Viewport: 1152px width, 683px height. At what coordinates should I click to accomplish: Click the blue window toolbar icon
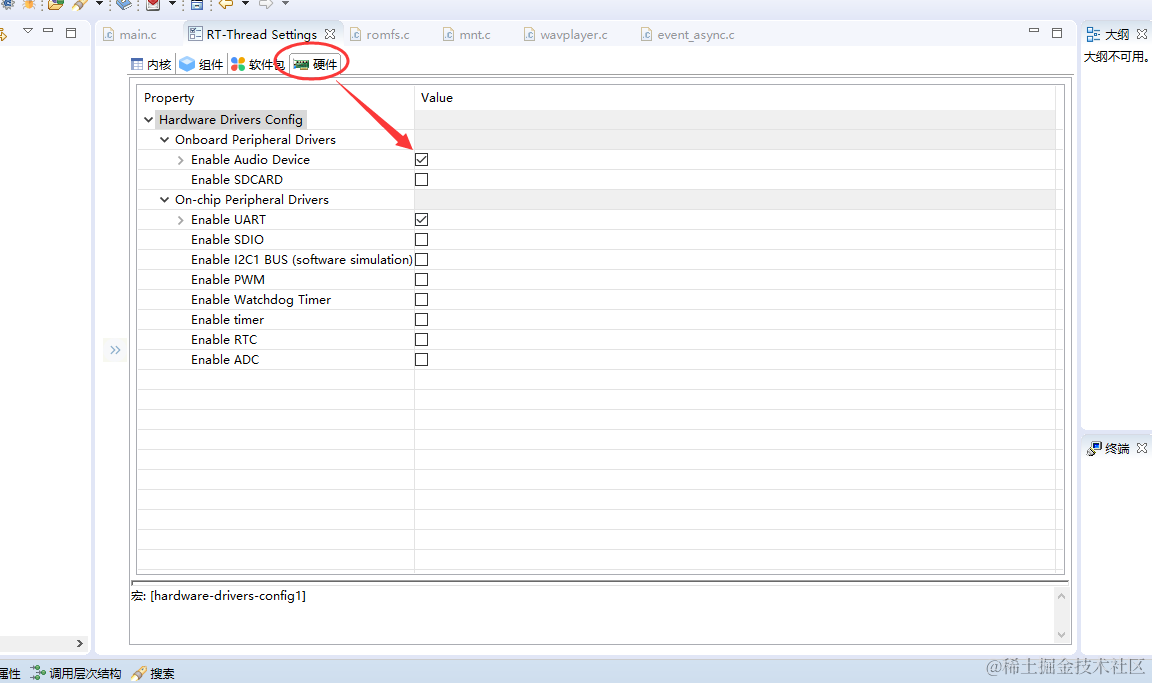pos(197,4)
